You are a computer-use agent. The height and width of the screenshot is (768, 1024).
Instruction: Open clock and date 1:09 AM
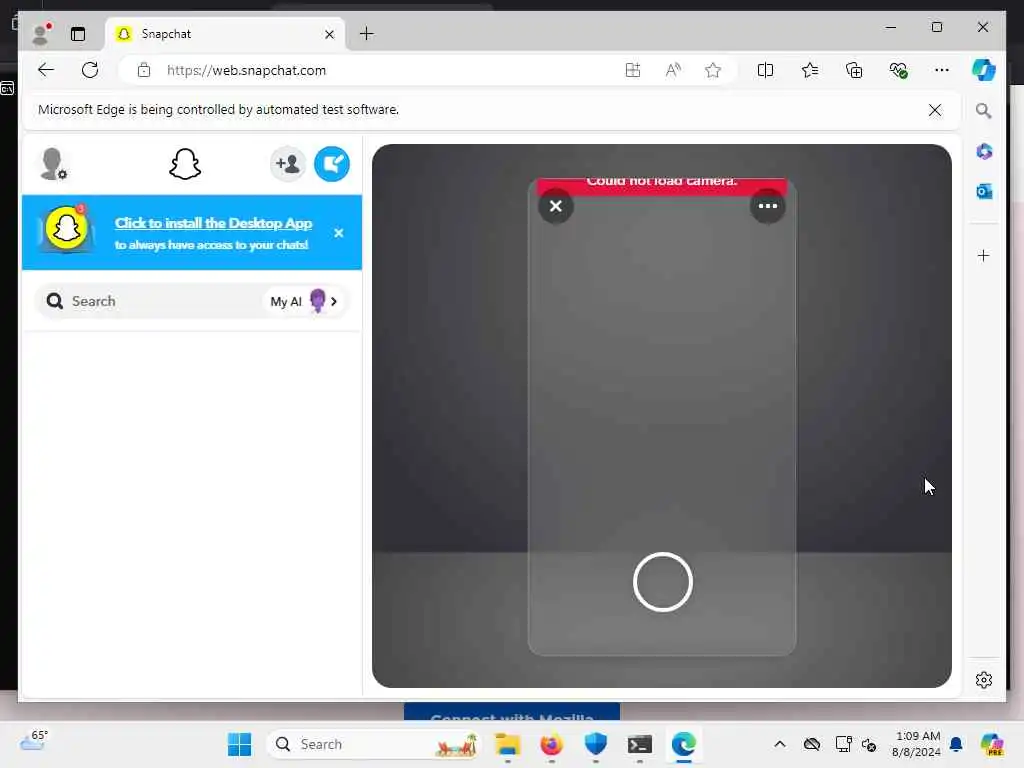(916, 744)
